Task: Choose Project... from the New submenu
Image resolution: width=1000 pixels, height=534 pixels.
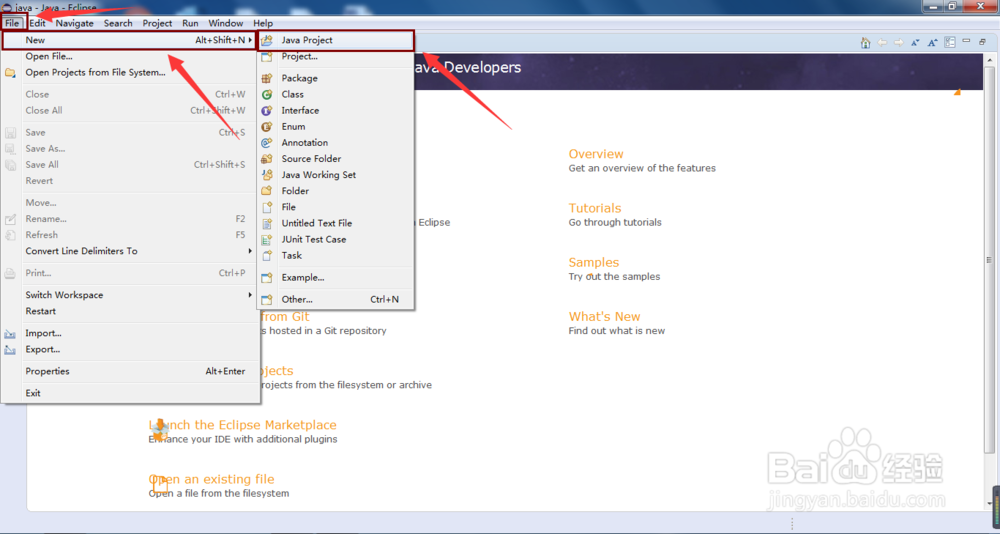Action: pyautogui.click(x=336, y=57)
